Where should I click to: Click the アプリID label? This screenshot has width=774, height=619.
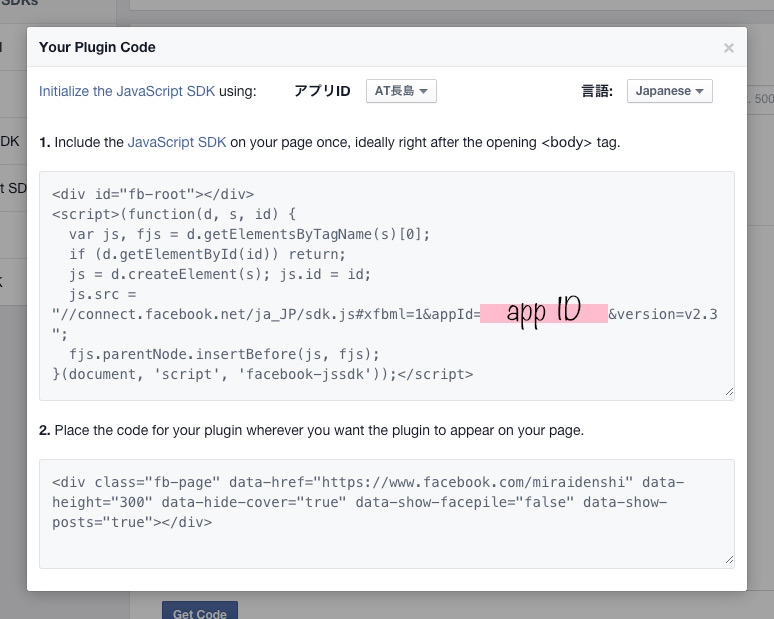(x=322, y=91)
